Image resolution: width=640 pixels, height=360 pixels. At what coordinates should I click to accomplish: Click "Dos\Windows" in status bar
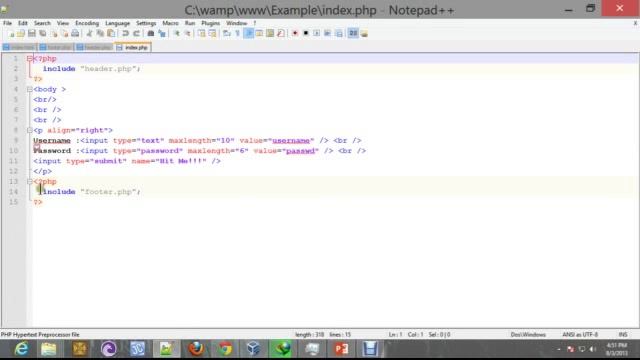pyautogui.click(x=528, y=335)
